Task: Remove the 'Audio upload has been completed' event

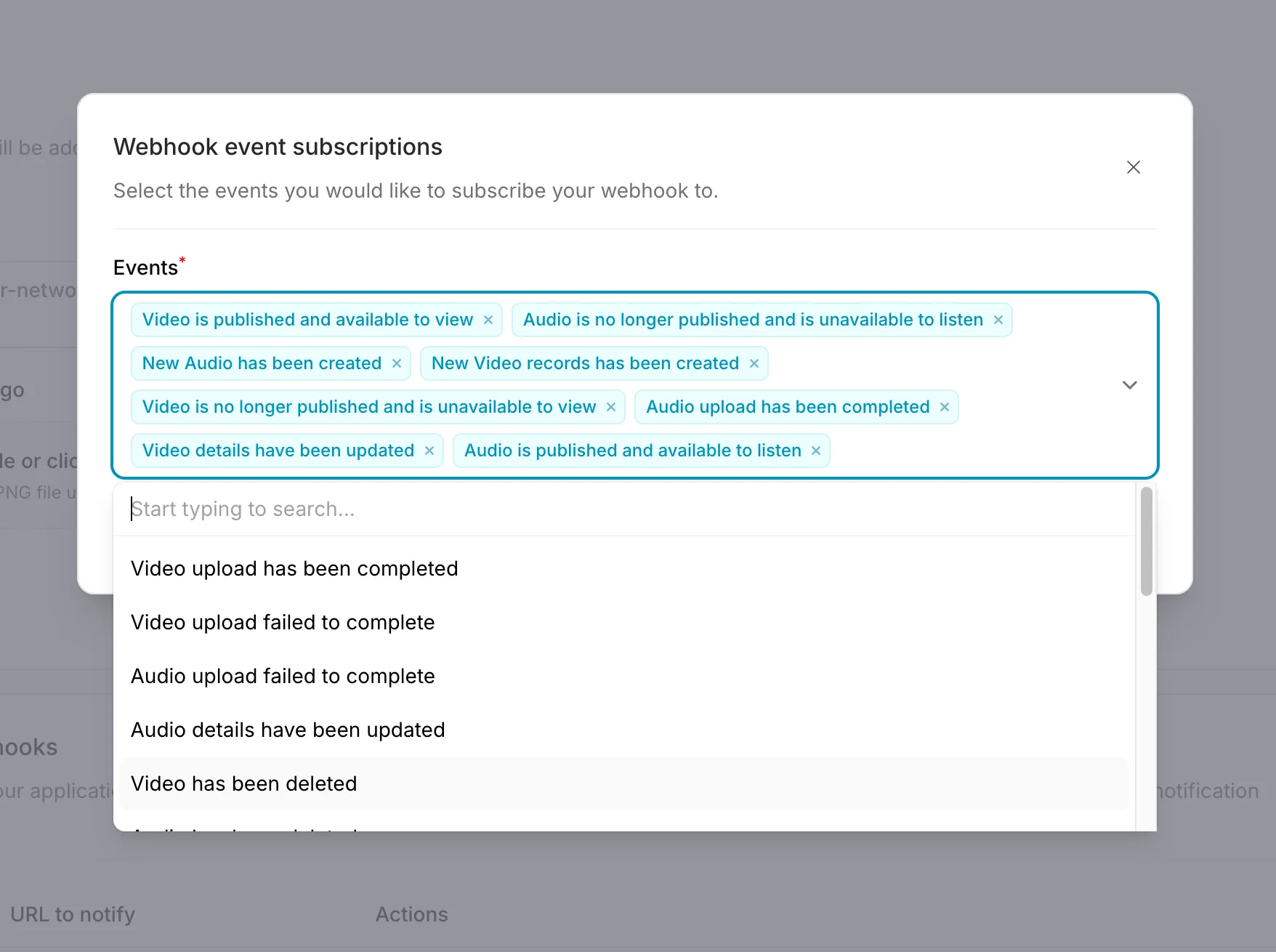Action: tap(944, 407)
